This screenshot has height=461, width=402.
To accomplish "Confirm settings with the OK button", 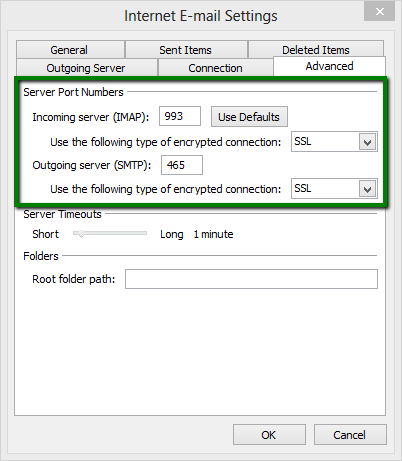I will point(269,435).
